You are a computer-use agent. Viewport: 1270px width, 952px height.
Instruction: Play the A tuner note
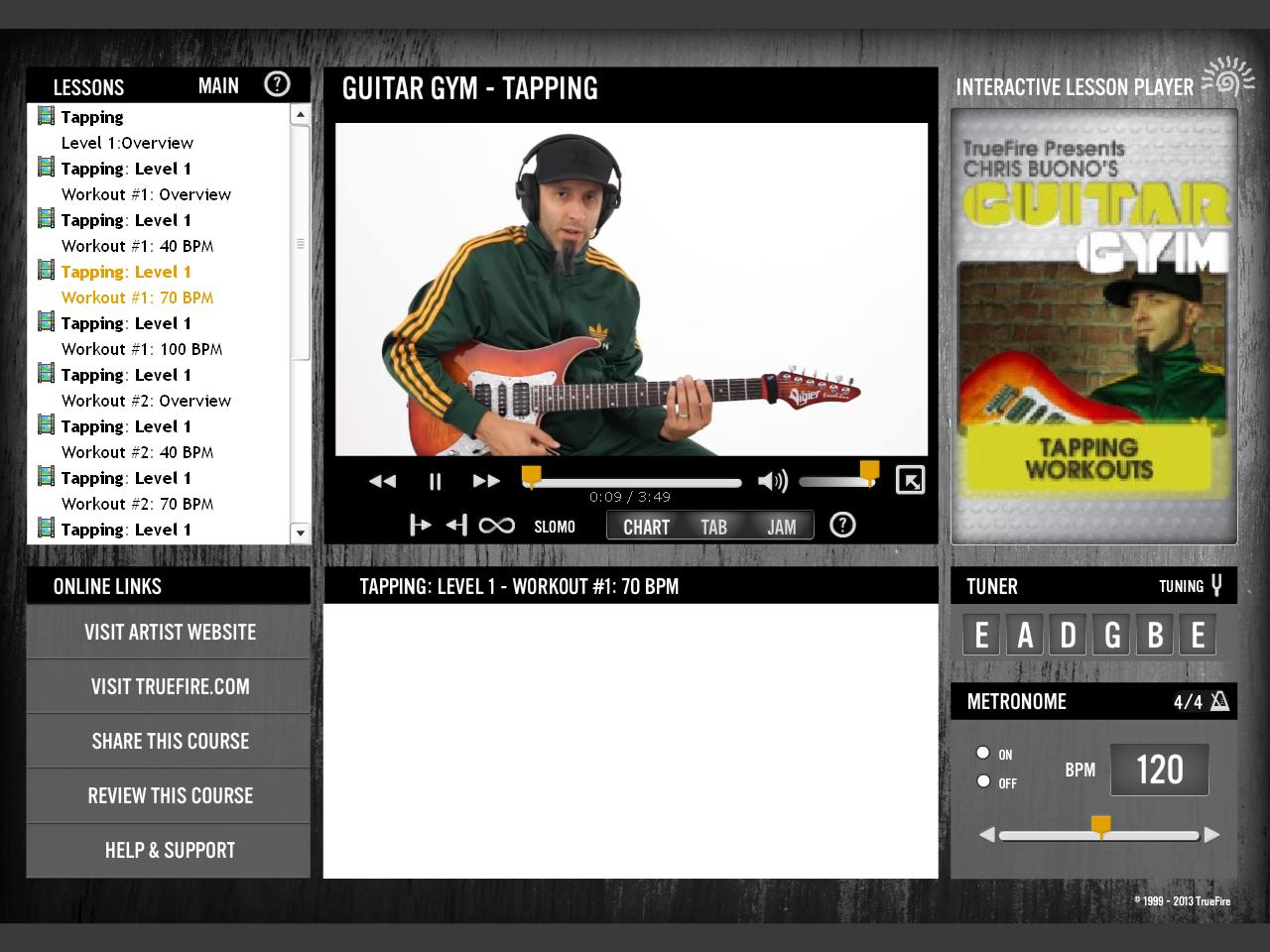pos(1025,635)
